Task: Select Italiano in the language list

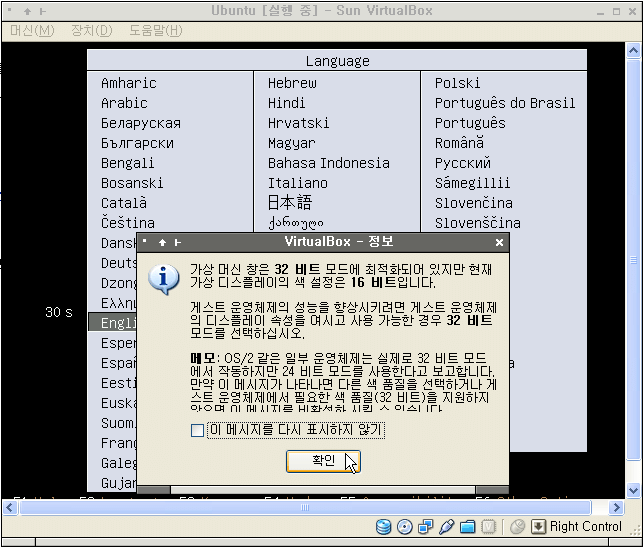Action: [x=298, y=183]
